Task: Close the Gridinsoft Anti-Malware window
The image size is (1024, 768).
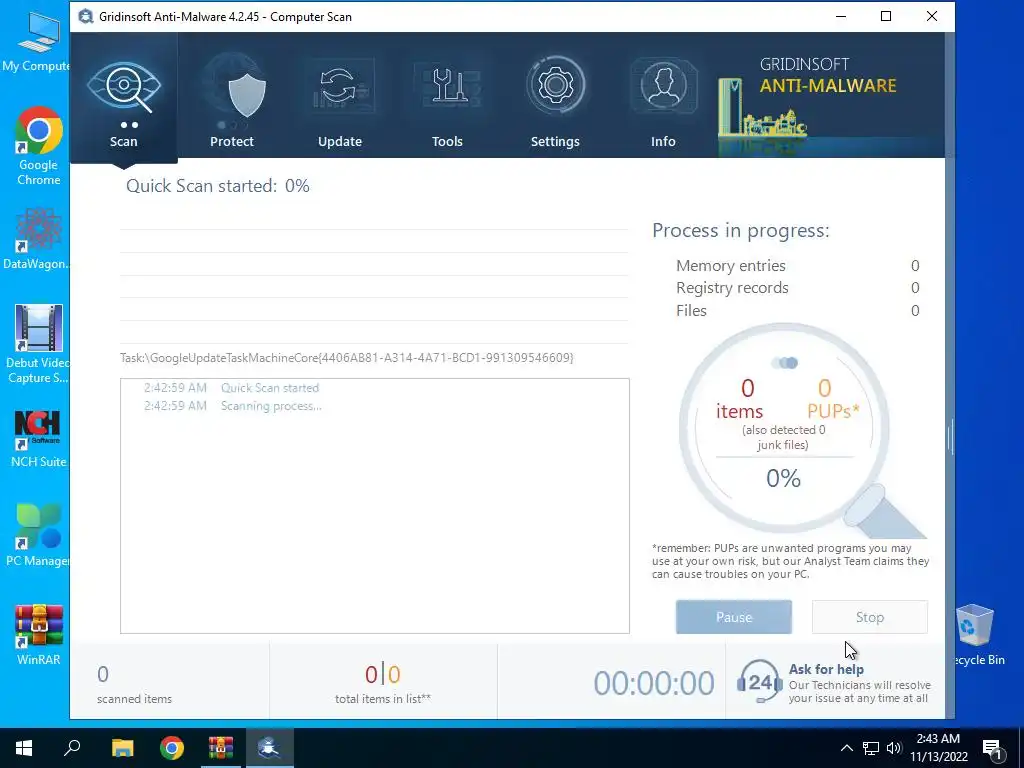Action: pos(932,16)
